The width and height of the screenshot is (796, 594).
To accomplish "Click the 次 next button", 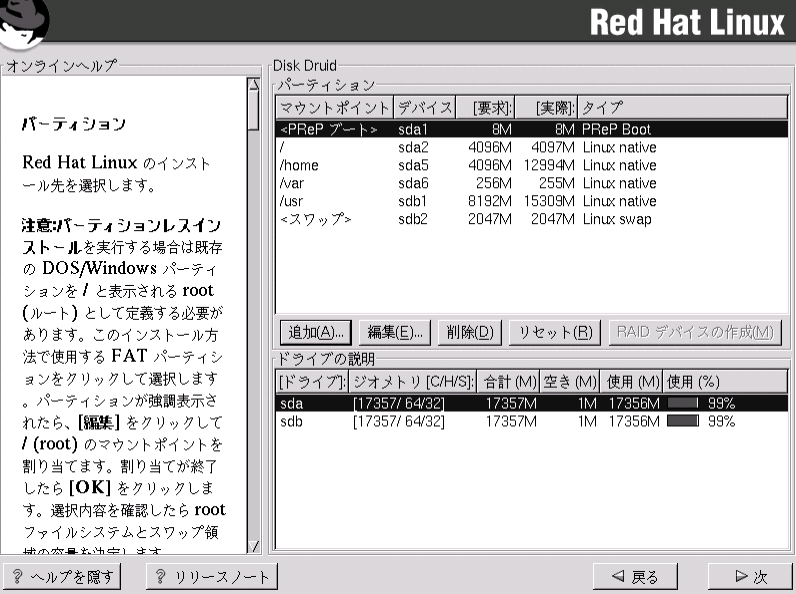I will [x=750, y=576].
